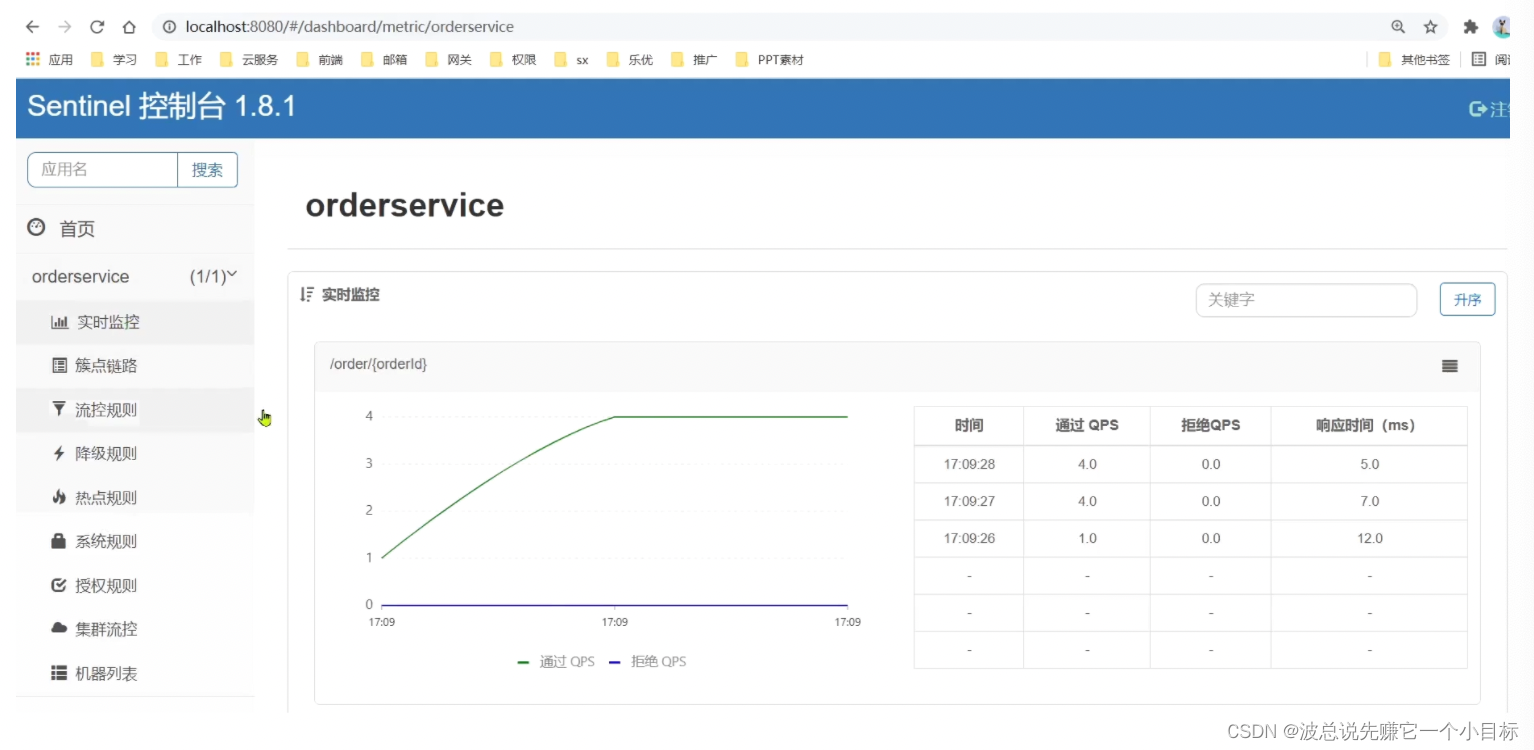Click the flame icon beside 热点规则
This screenshot has height=750, width=1534.
[59, 497]
